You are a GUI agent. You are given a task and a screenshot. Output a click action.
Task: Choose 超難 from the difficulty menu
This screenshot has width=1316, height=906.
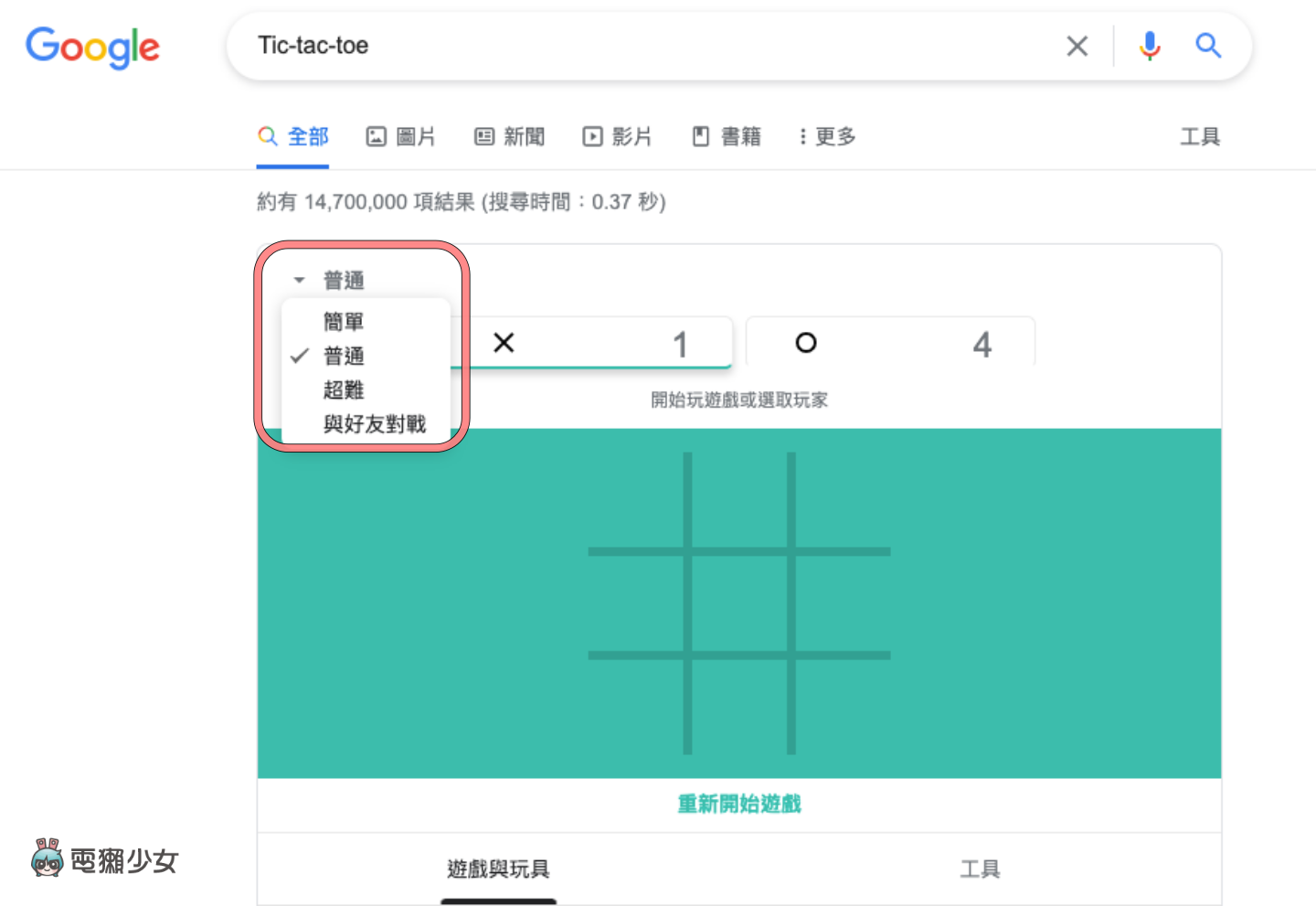[x=345, y=389]
